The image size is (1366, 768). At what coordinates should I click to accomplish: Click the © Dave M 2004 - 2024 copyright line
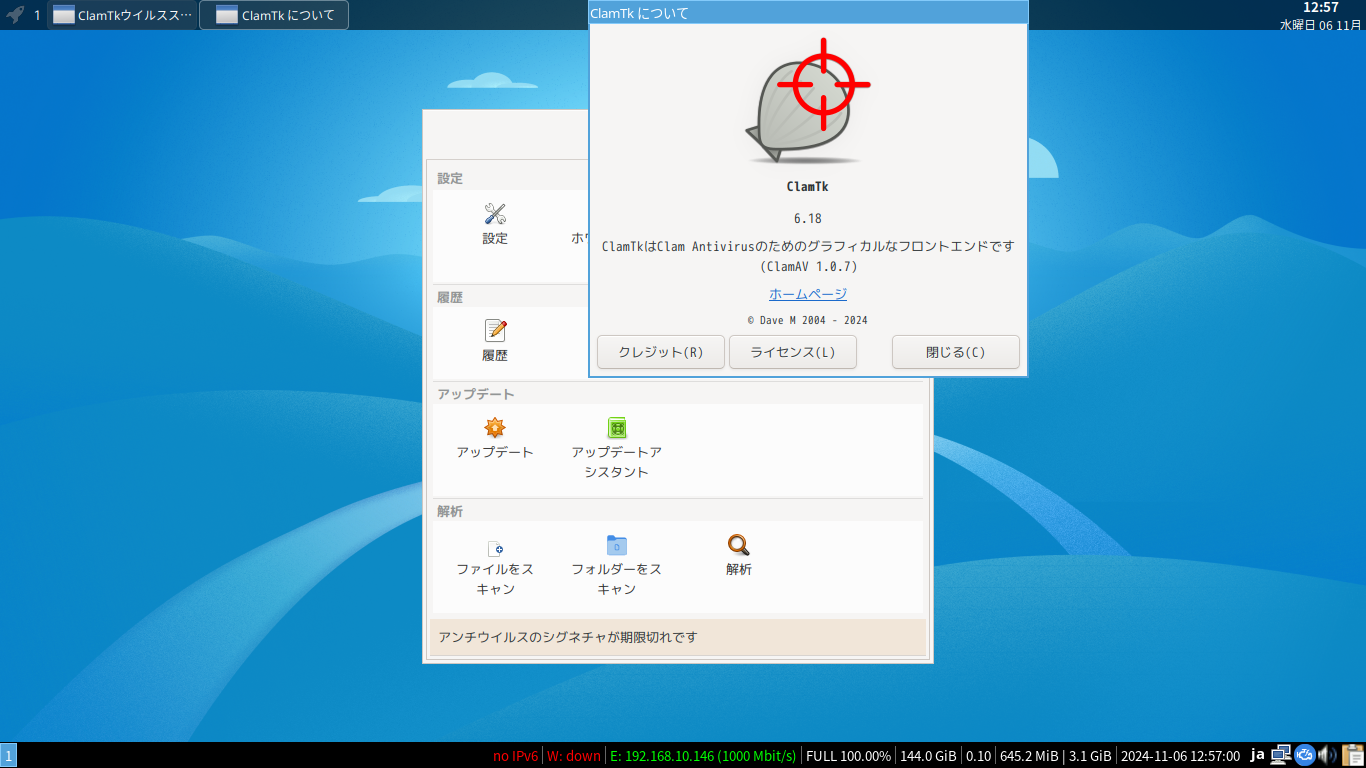tap(808, 320)
